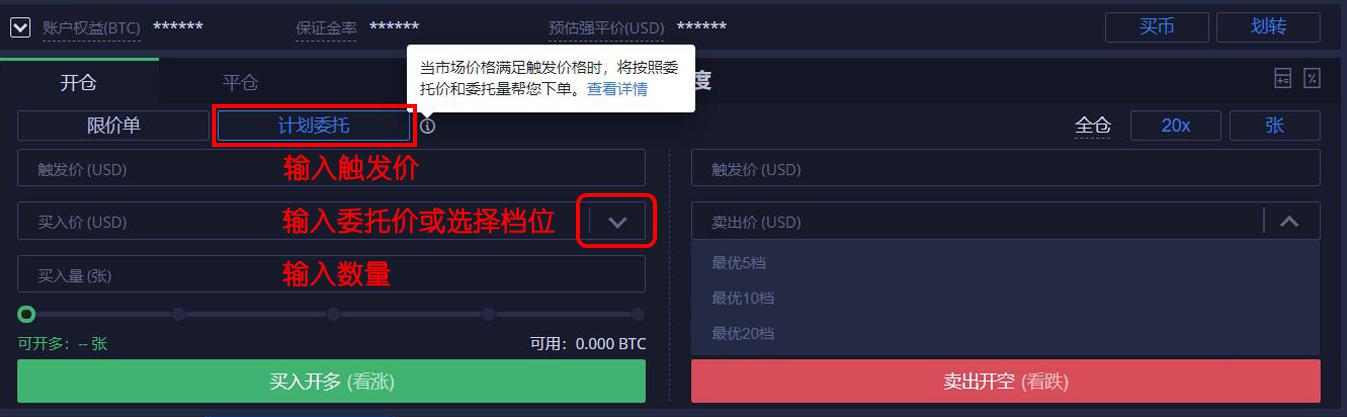
Task: Open the 查看详情 link in tooltip
Action: coord(617,89)
